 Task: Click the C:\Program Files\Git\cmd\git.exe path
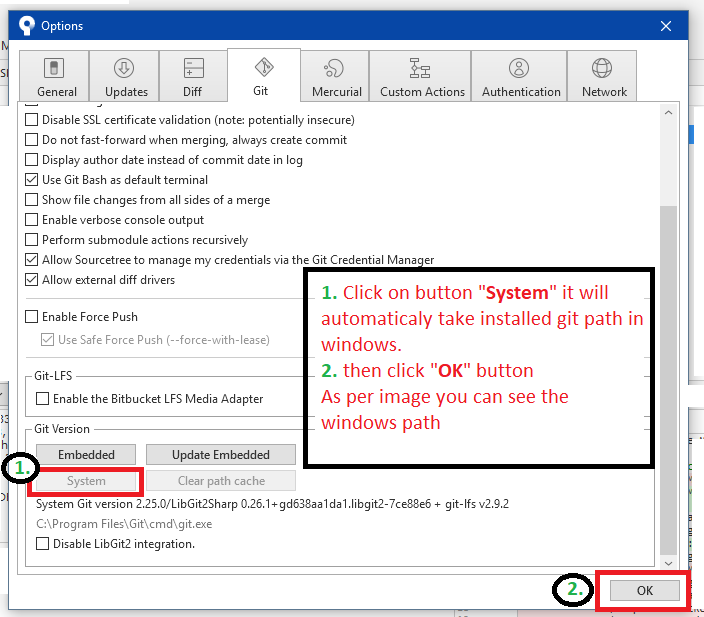[x=124, y=524]
